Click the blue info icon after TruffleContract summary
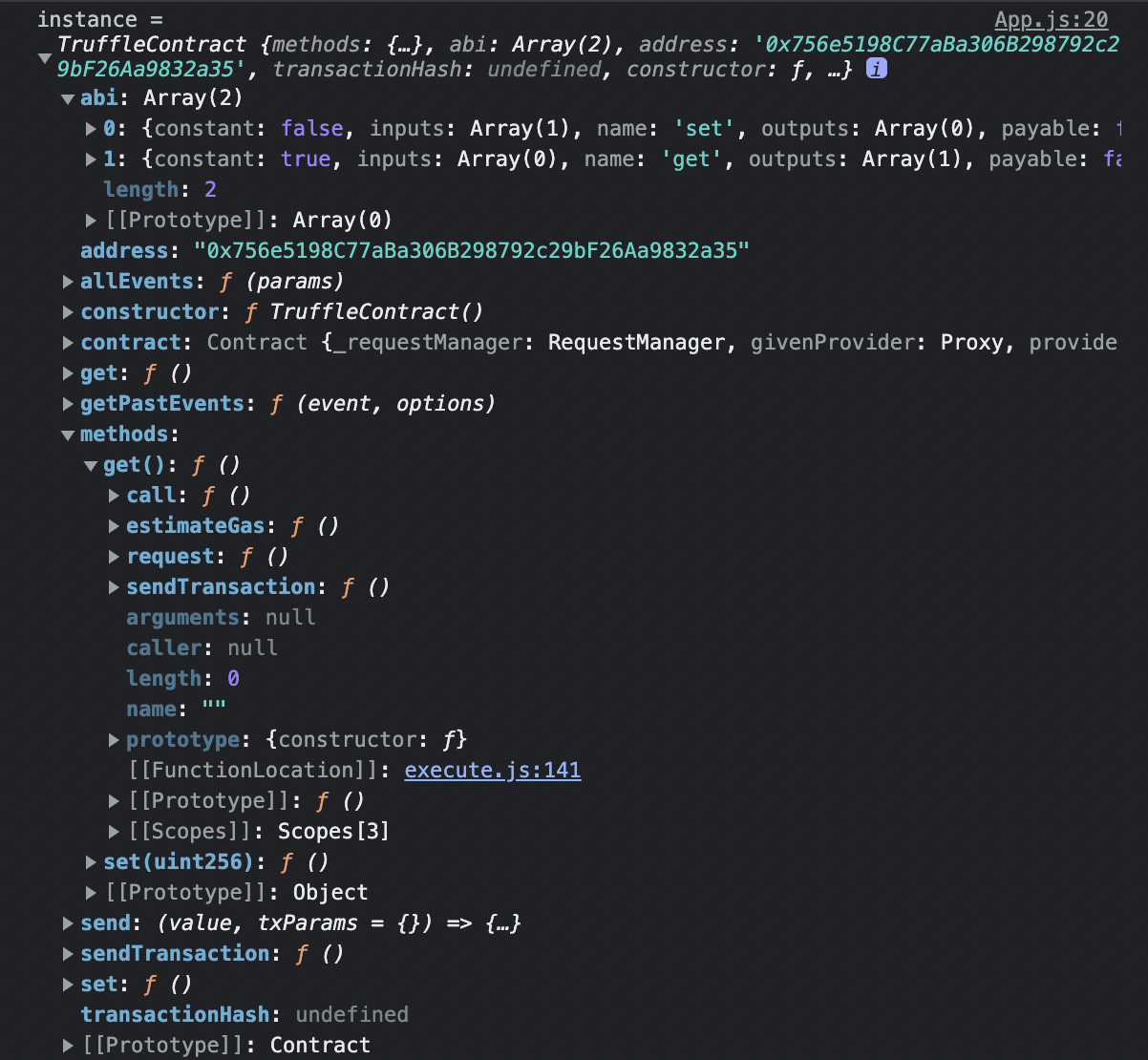The image size is (1148, 1060). tap(876, 69)
